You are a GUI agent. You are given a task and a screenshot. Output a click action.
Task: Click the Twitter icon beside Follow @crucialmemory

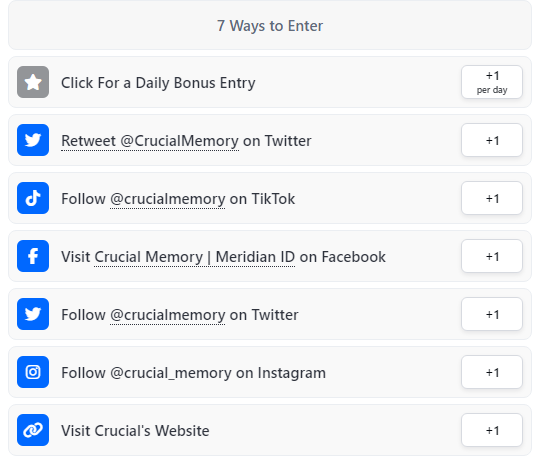pos(33,314)
